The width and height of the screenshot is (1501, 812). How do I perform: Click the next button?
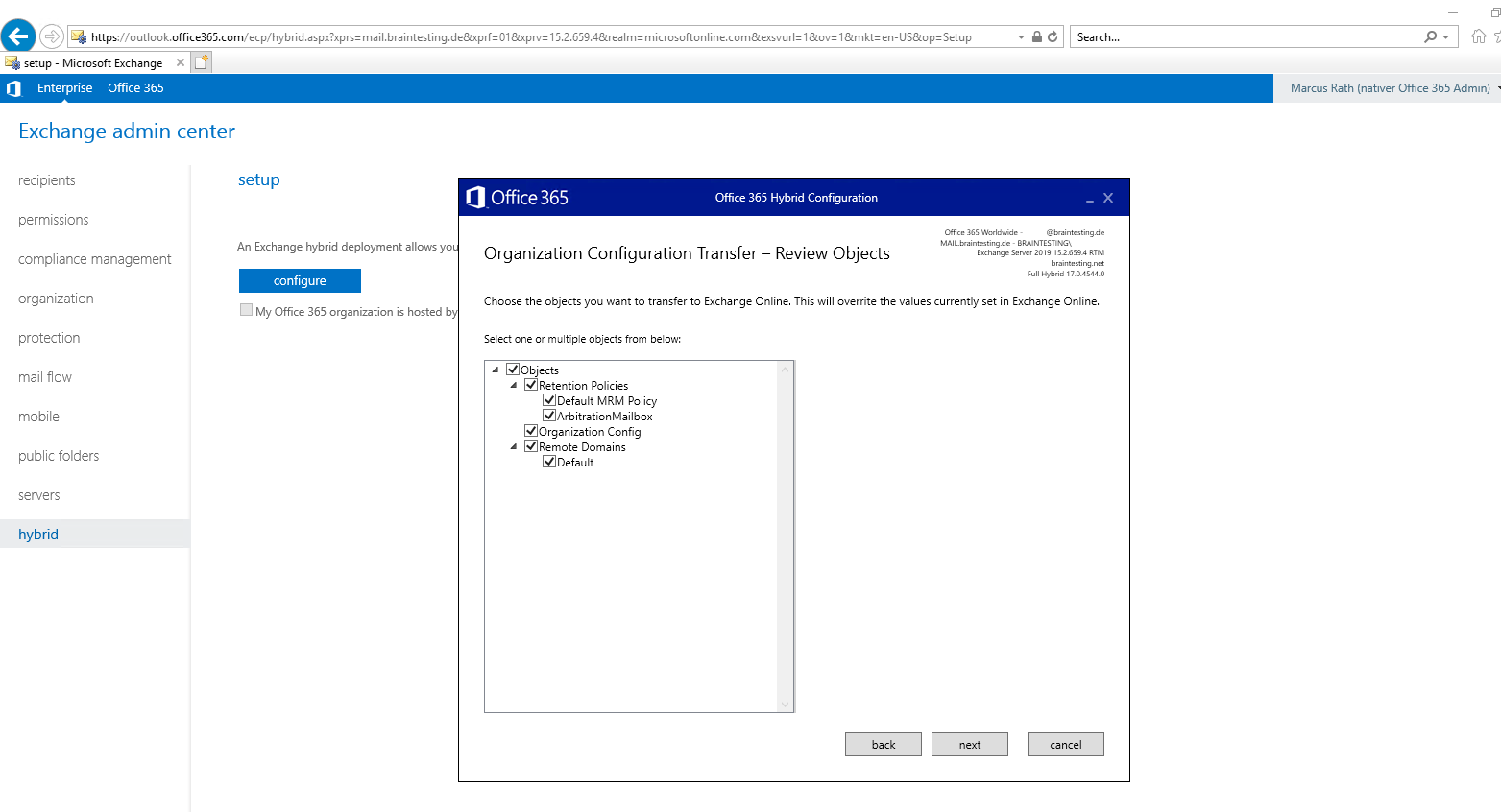click(x=970, y=745)
